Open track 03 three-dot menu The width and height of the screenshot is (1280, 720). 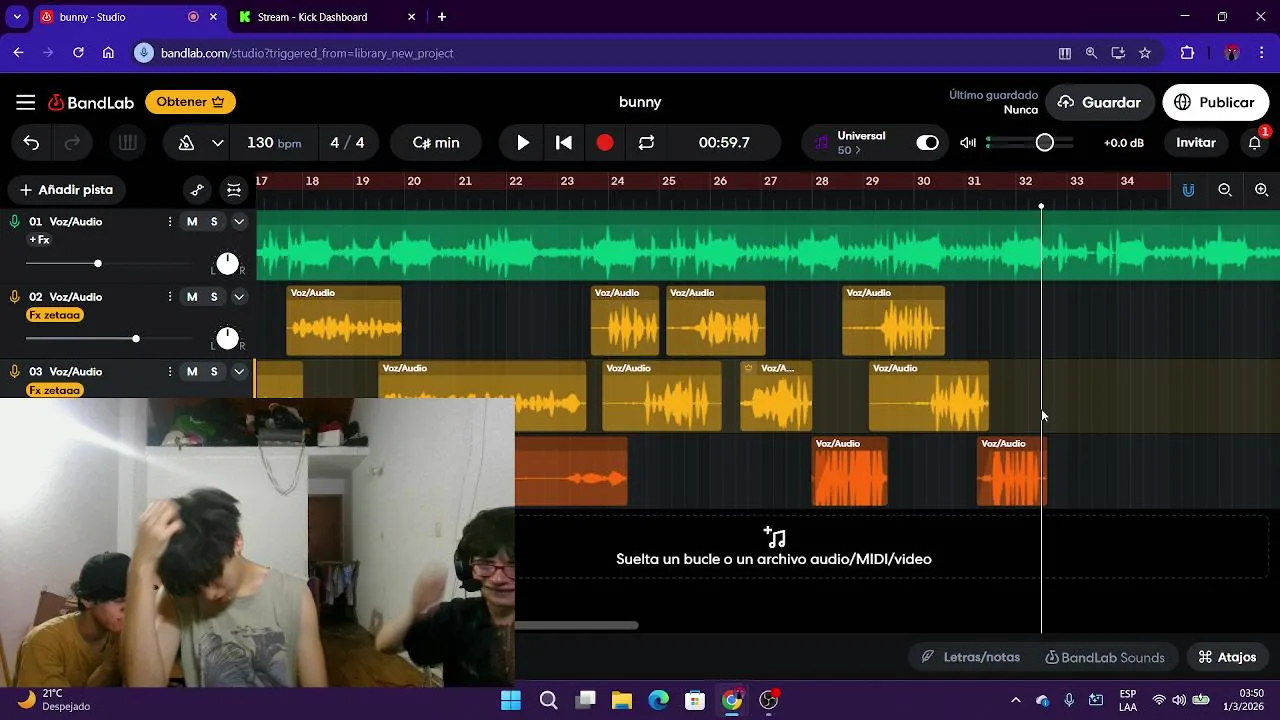(x=169, y=372)
